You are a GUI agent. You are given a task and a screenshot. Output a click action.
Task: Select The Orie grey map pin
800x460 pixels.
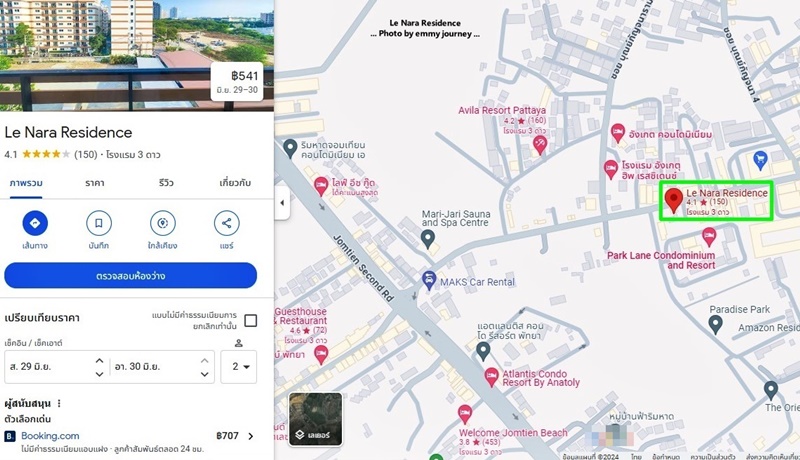(x=770, y=390)
